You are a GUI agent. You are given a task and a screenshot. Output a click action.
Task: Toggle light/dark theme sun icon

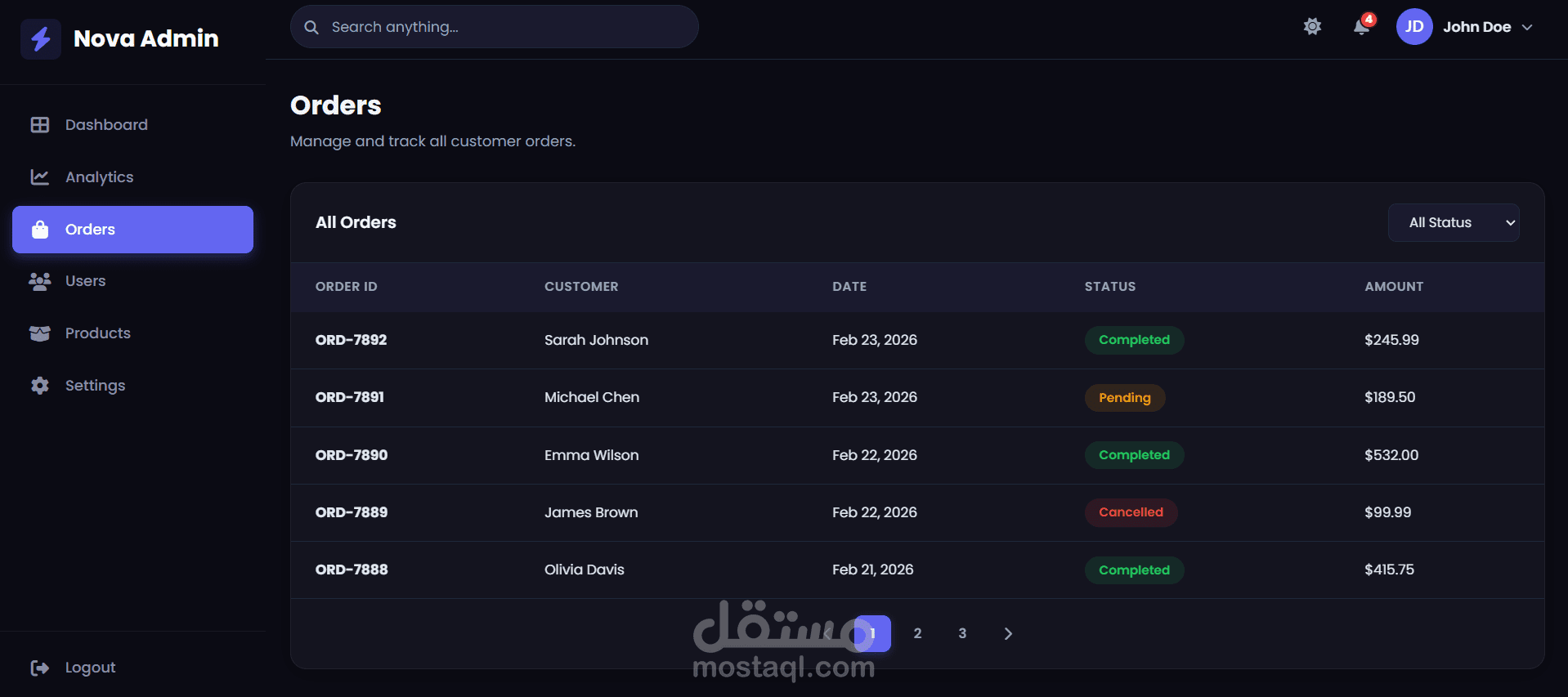click(x=1312, y=27)
